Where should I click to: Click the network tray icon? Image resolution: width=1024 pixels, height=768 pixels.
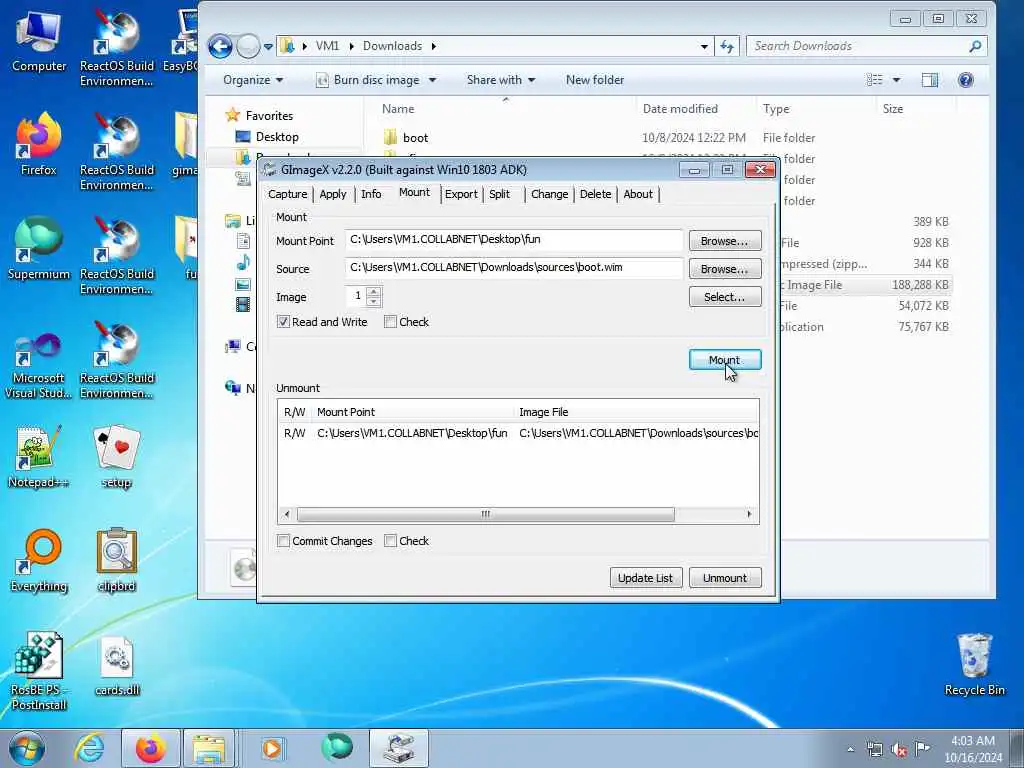coord(874,749)
